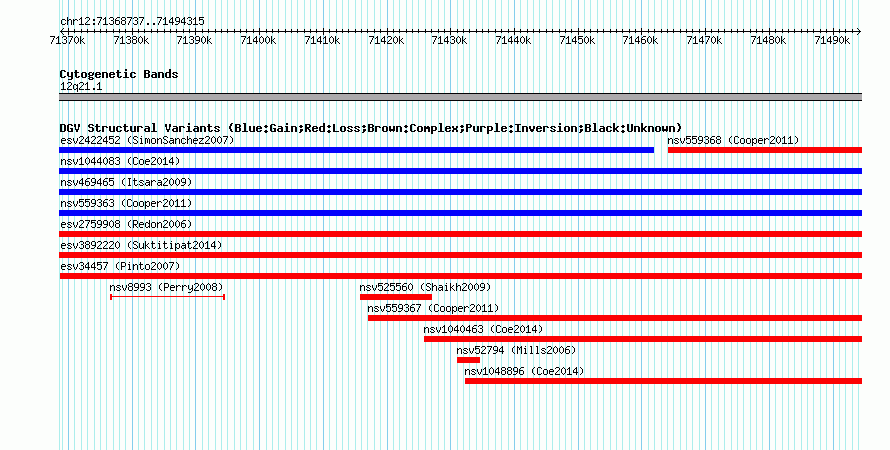
Task: Select the nsv8993 (Perry2008) label
Action: [166, 287]
